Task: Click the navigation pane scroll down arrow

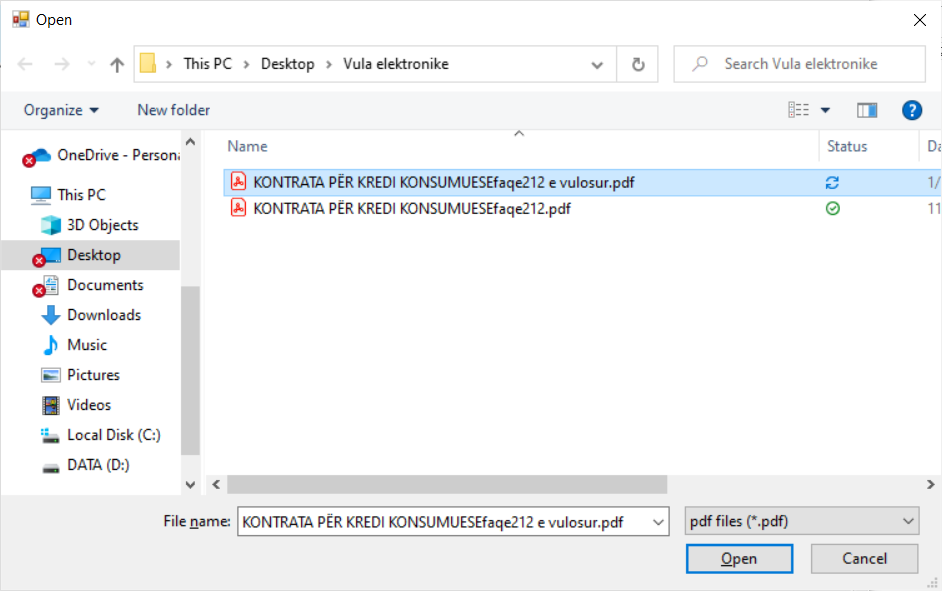Action: point(190,484)
